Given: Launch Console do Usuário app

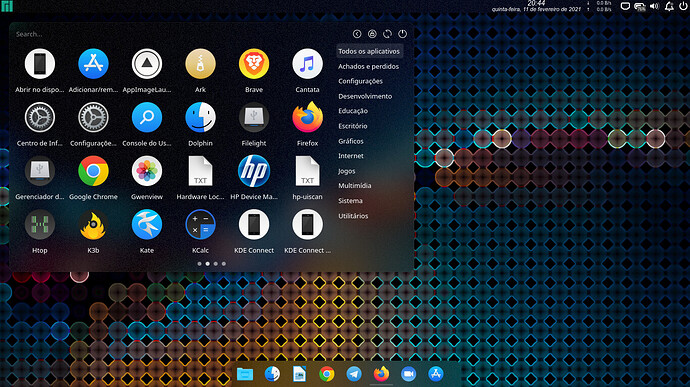Looking at the screenshot, I should pyautogui.click(x=147, y=118).
